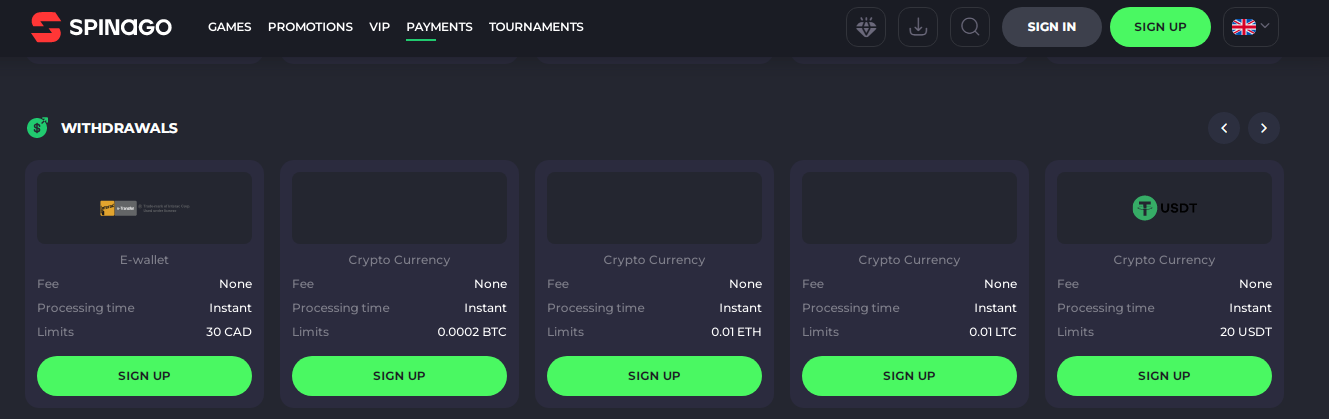Open the VIP menu item
The image size is (1329, 419).
379,27
